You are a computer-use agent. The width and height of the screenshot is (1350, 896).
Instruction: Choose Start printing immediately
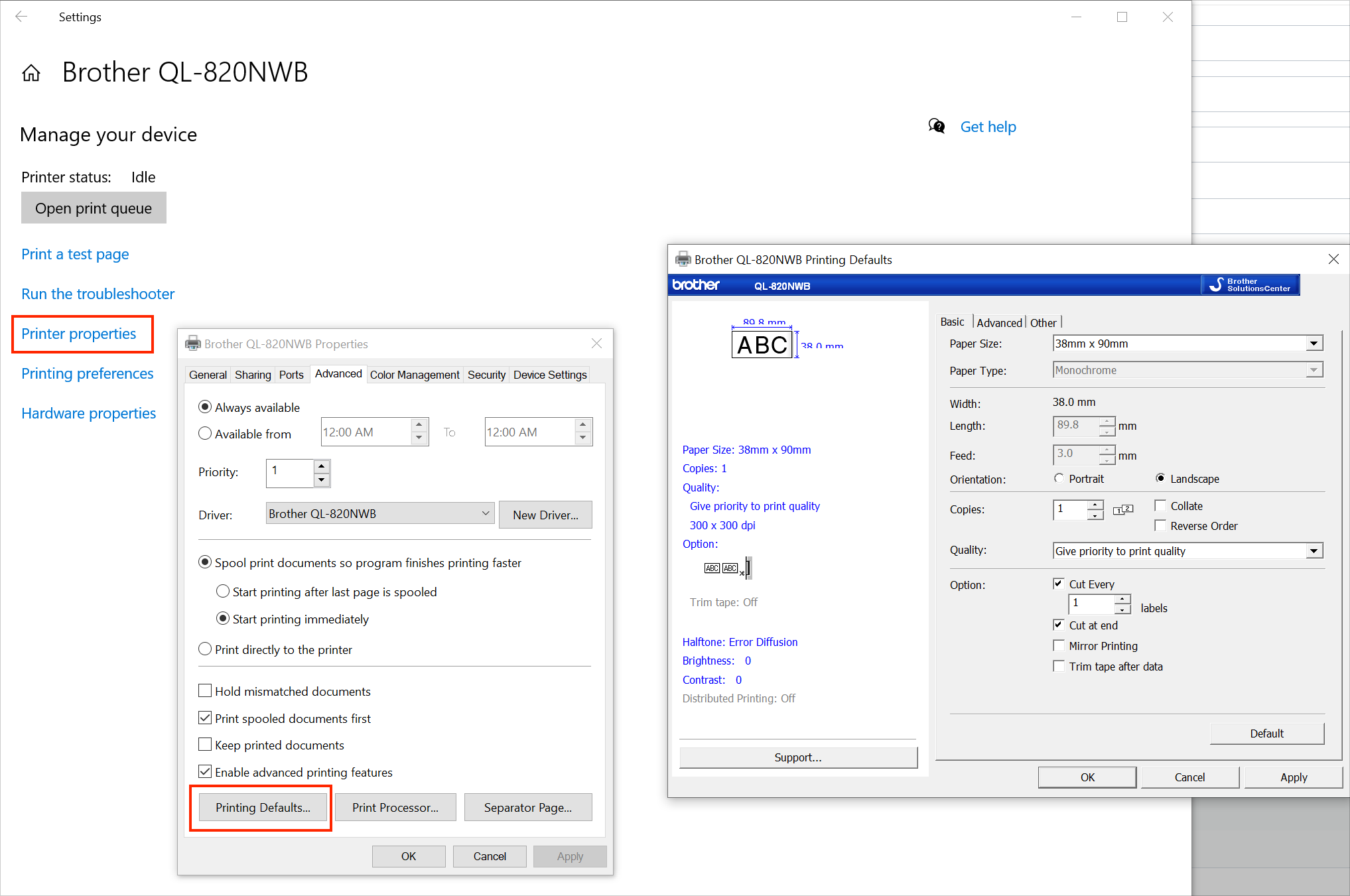tap(224, 619)
